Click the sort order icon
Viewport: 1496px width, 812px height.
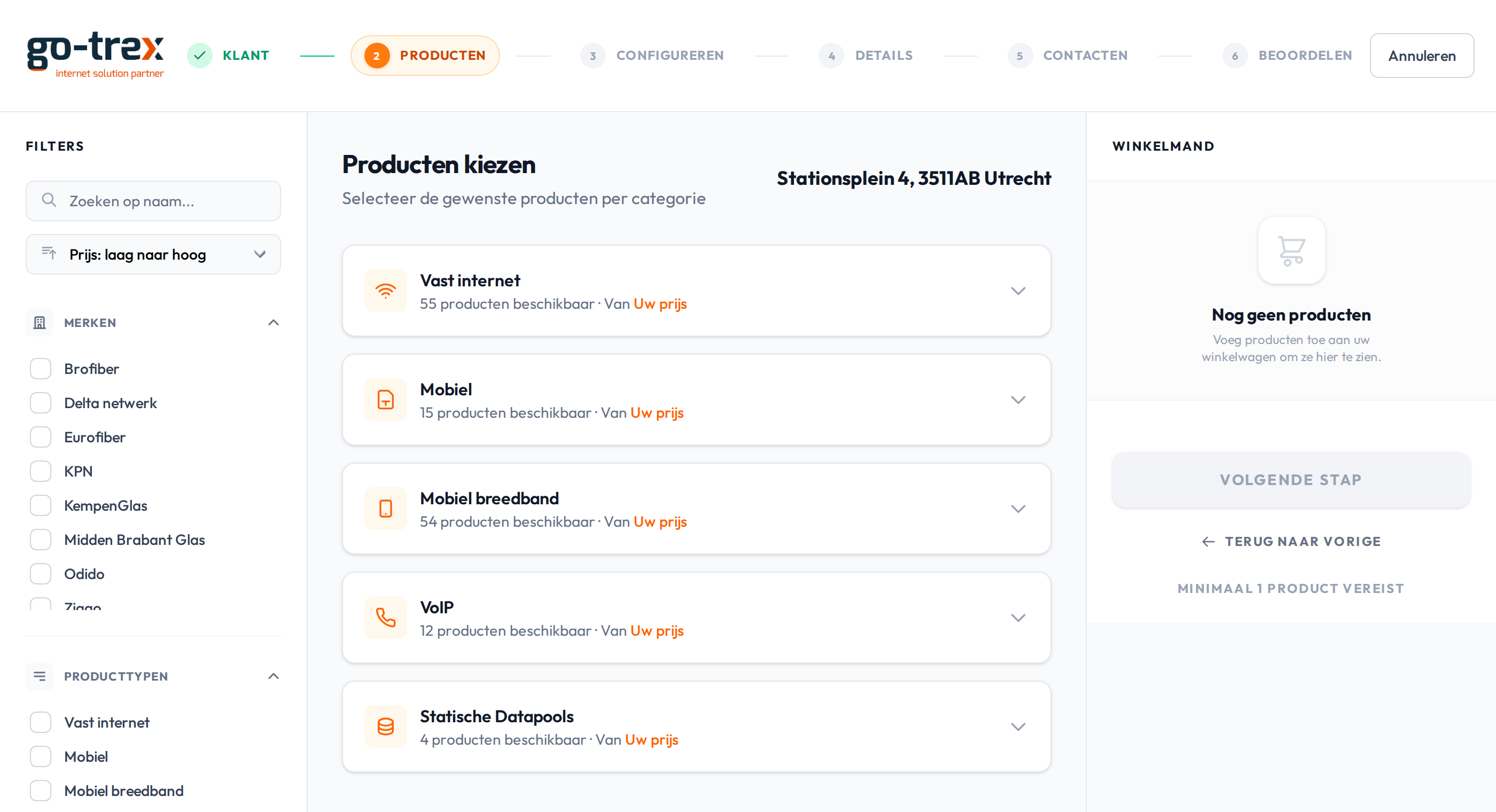pyautogui.click(x=49, y=254)
